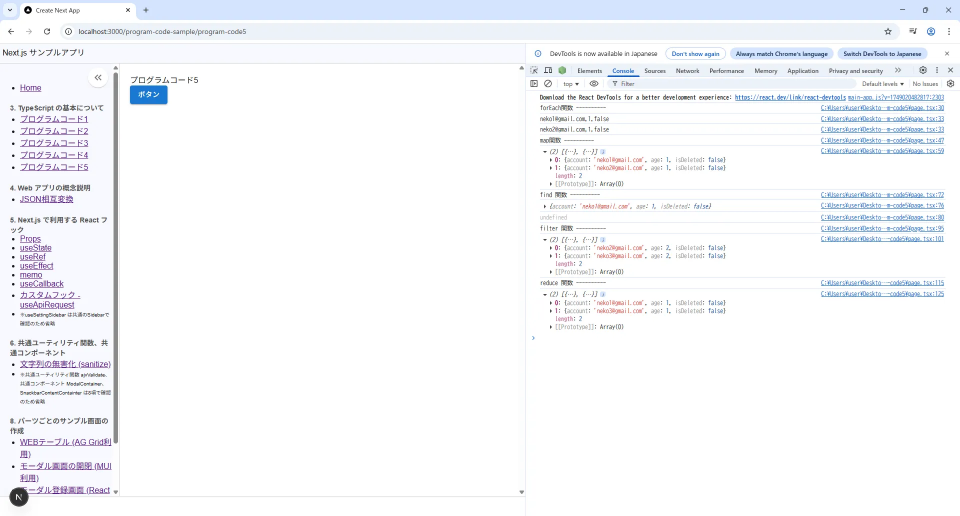Click the blue ボタン button

[x=149, y=95]
